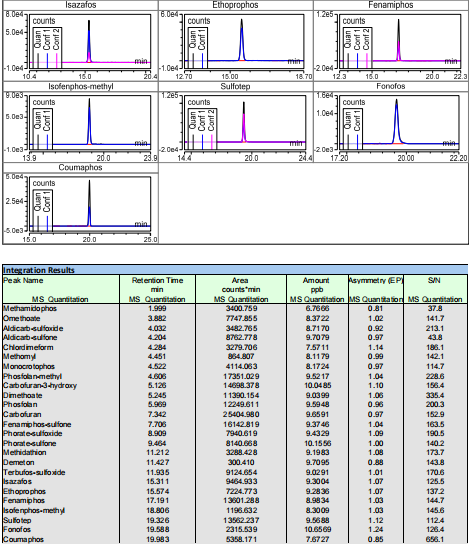
Task: Select the Coumaphos chromatogram plot
Action: [90, 204]
